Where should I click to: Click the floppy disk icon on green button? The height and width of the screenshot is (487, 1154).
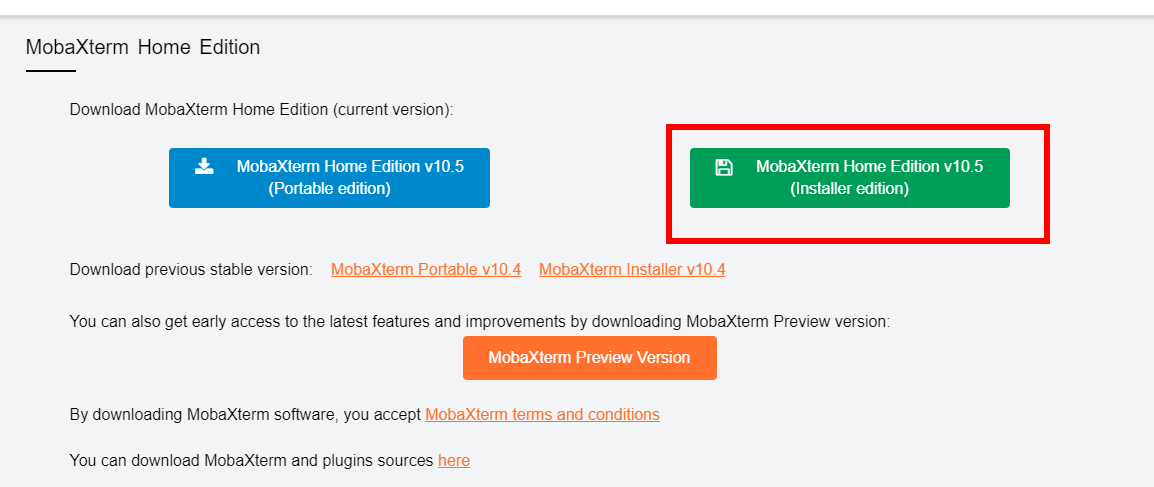click(724, 167)
